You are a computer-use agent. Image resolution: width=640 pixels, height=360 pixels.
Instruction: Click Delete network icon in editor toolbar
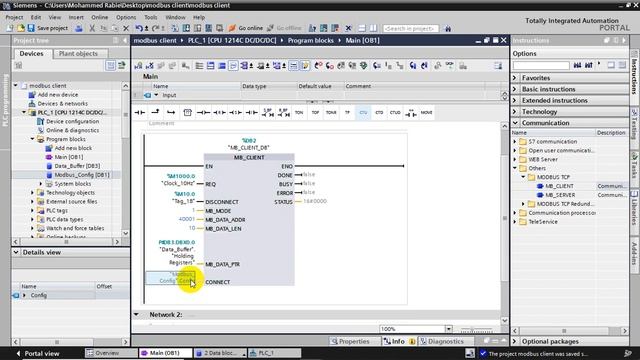150,66
